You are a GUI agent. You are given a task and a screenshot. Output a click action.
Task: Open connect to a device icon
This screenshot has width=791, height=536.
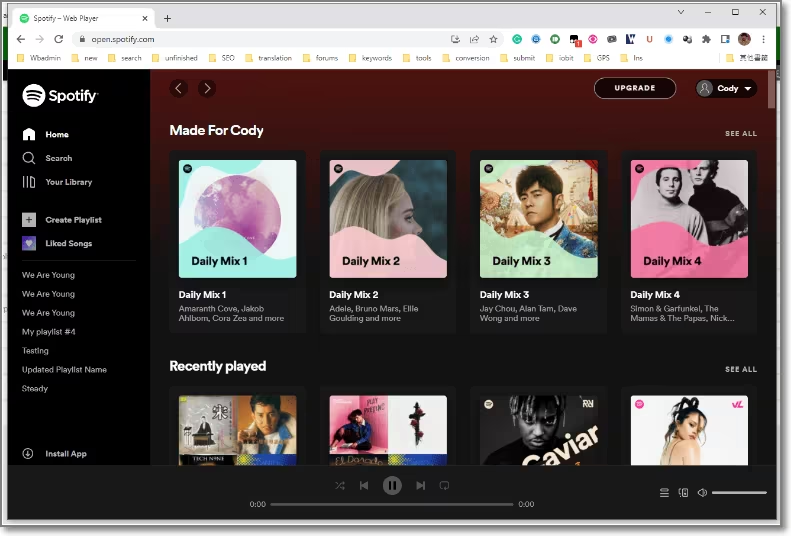click(683, 492)
